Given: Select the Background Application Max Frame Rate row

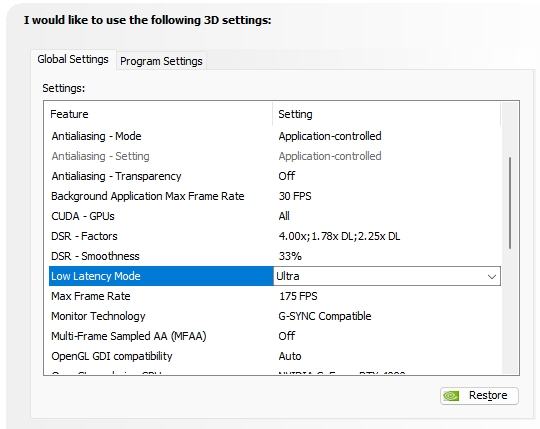Looking at the screenshot, I should [x=274, y=196].
